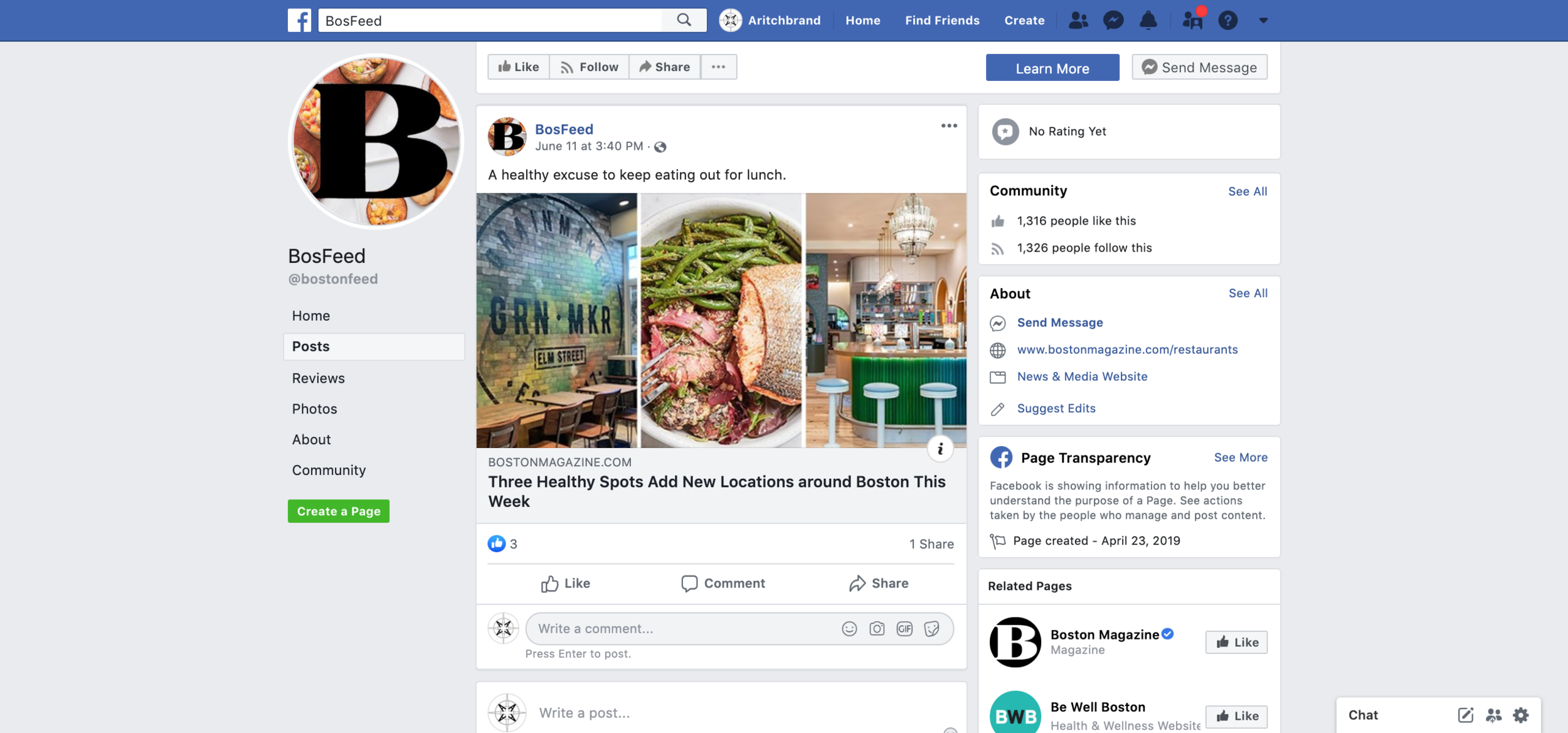Click the 1 Share count link
1568x733 pixels.
[931, 544]
